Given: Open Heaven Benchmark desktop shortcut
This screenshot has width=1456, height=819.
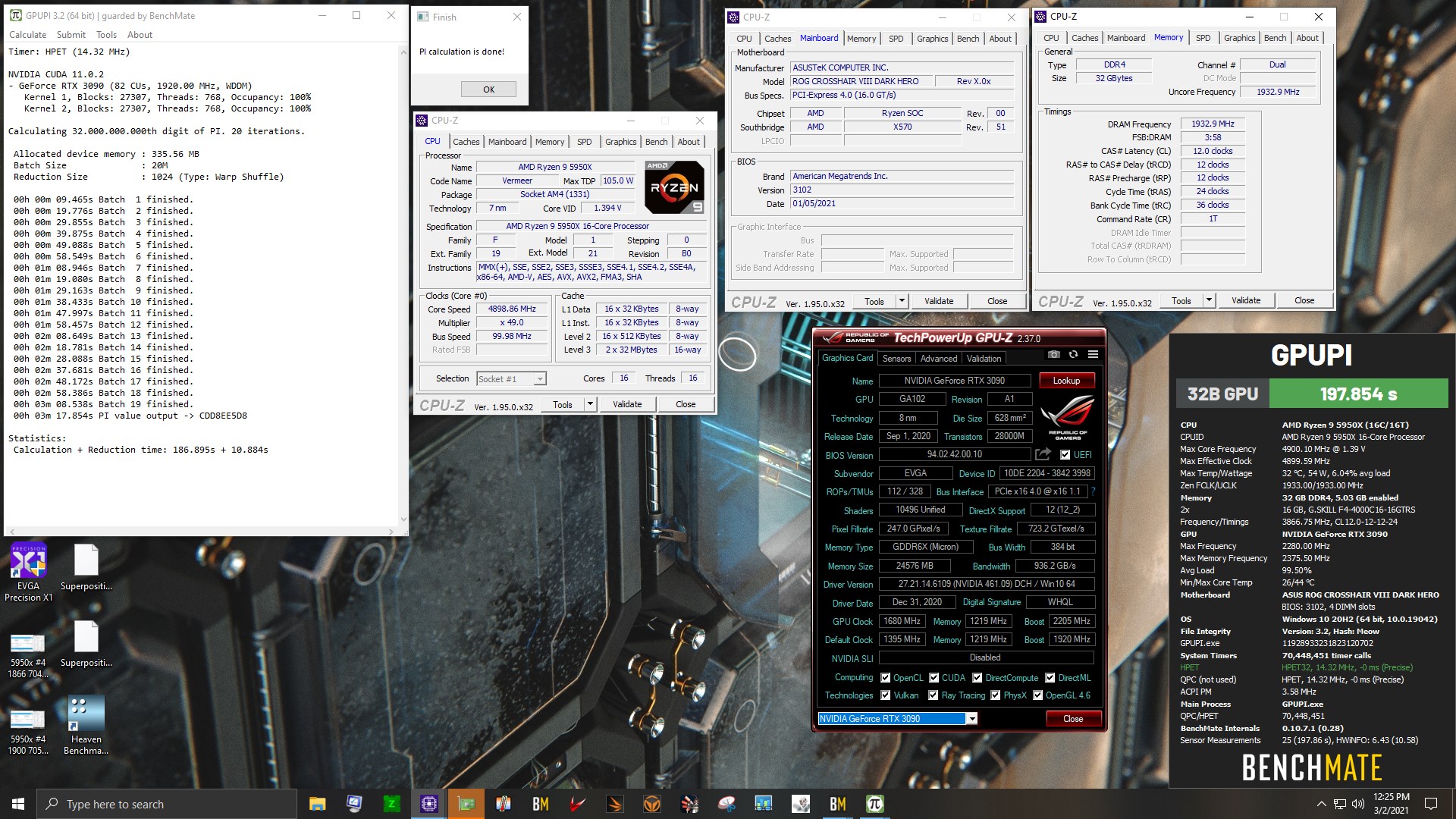Looking at the screenshot, I should pyautogui.click(x=86, y=726).
